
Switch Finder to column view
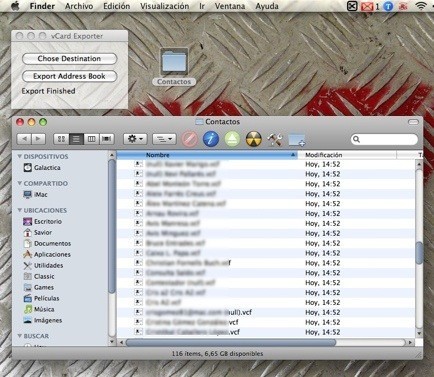coord(91,139)
